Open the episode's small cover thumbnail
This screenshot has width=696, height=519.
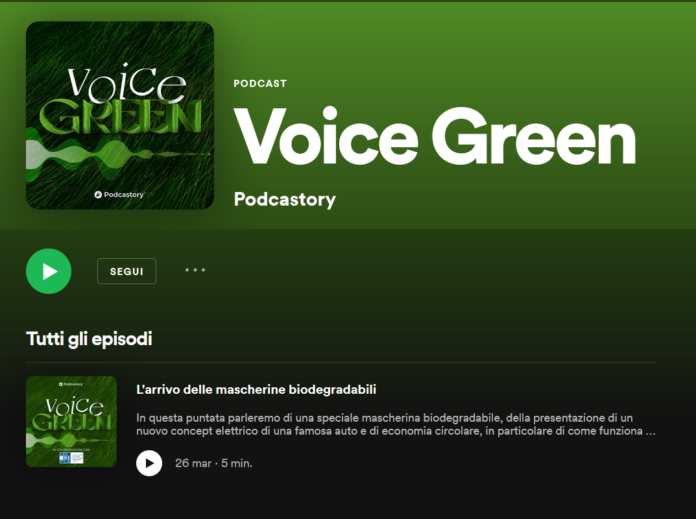click(x=71, y=422)
